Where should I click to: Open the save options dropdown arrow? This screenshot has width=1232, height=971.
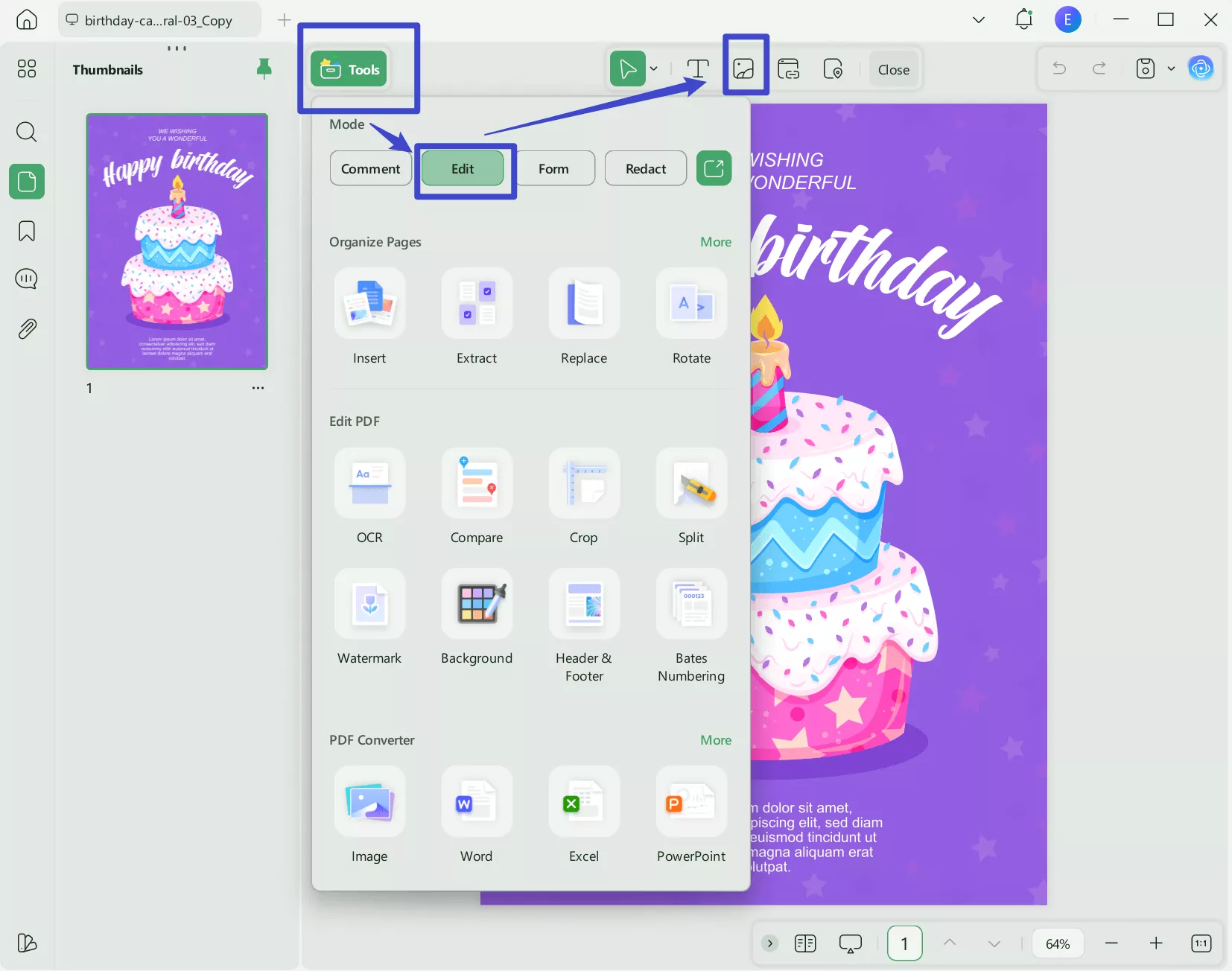(x=1171, y=69)
